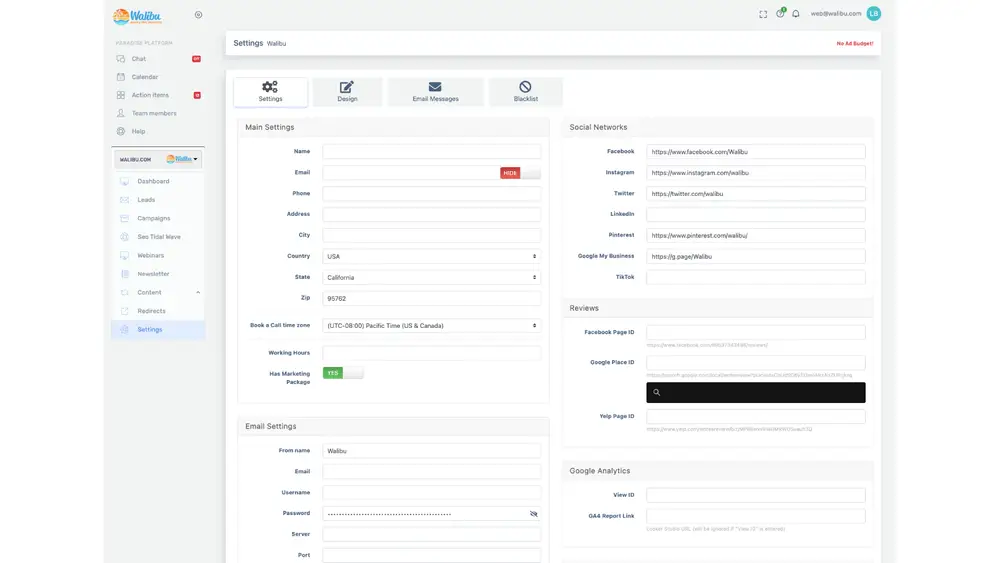Click the Address input field
The height and width of the screenshot is (563, 1000).
pyautogui.click(x=431, y=214)
